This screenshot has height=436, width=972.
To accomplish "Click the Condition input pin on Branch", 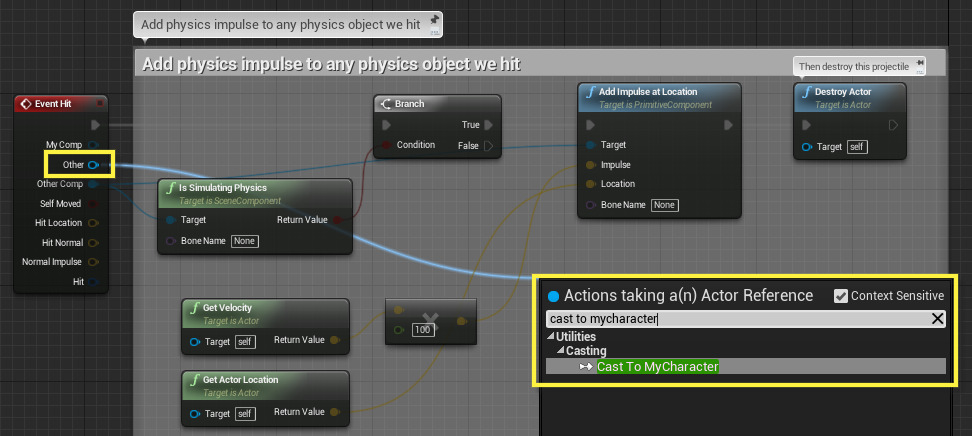I will pos(387,145).
